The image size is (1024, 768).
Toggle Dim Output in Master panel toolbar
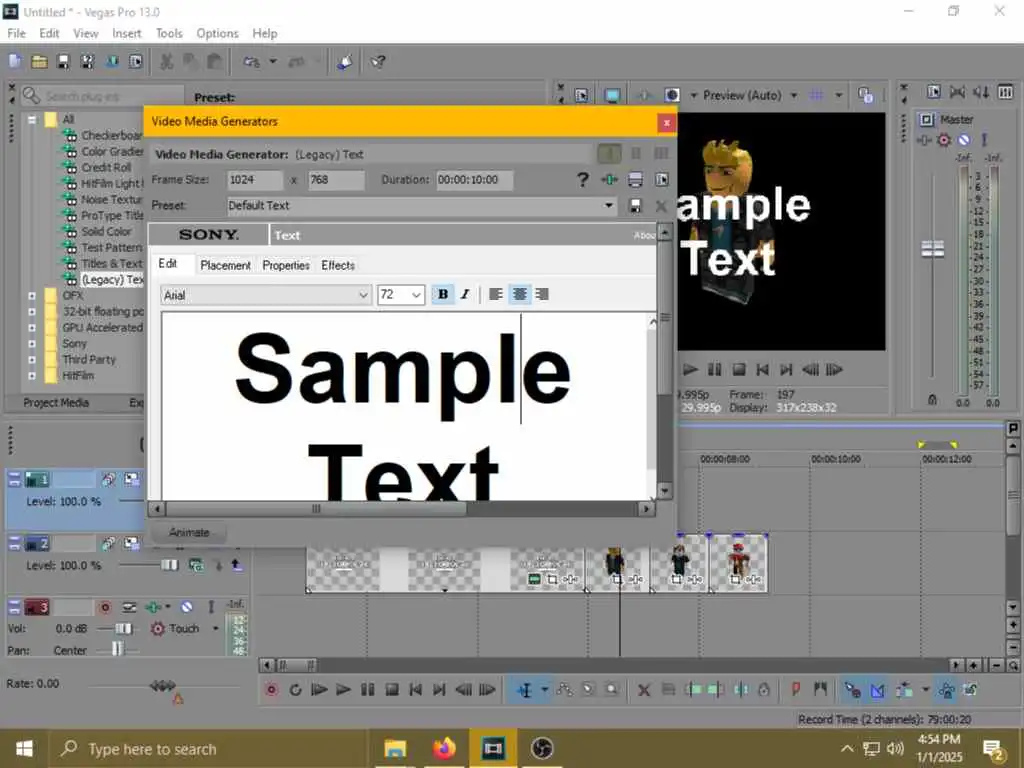click(x=981, y=92)
